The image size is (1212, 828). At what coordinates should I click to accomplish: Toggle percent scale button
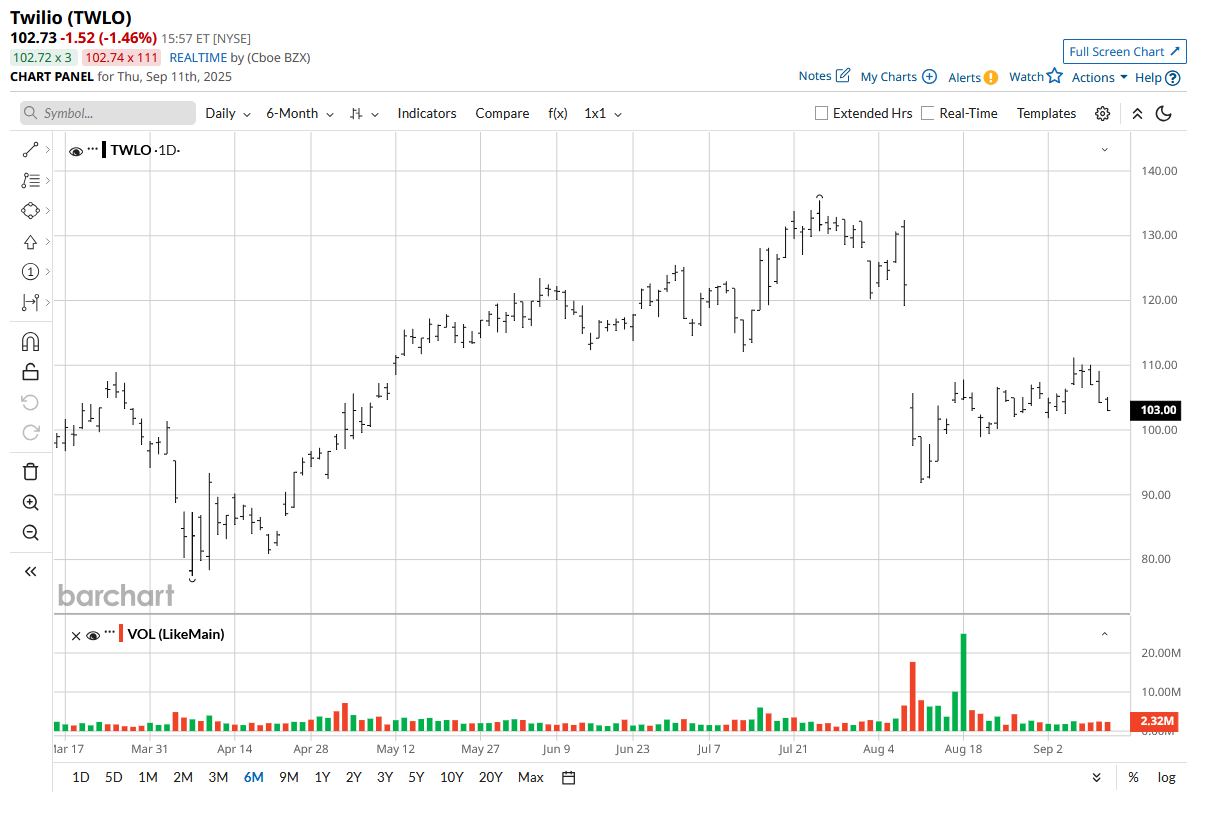(1133, 777)
